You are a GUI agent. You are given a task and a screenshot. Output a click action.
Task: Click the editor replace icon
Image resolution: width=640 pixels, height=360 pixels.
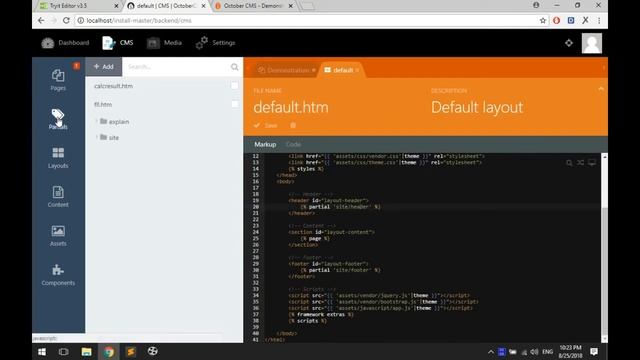[580, 163]
